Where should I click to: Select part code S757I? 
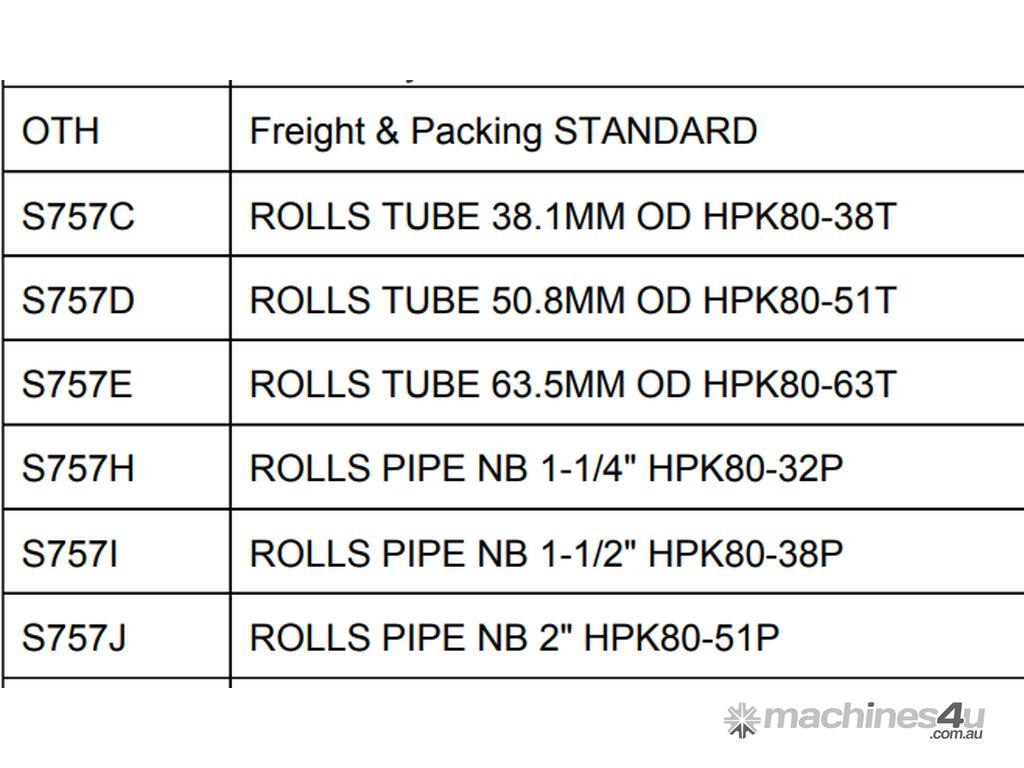coord(69,553)
